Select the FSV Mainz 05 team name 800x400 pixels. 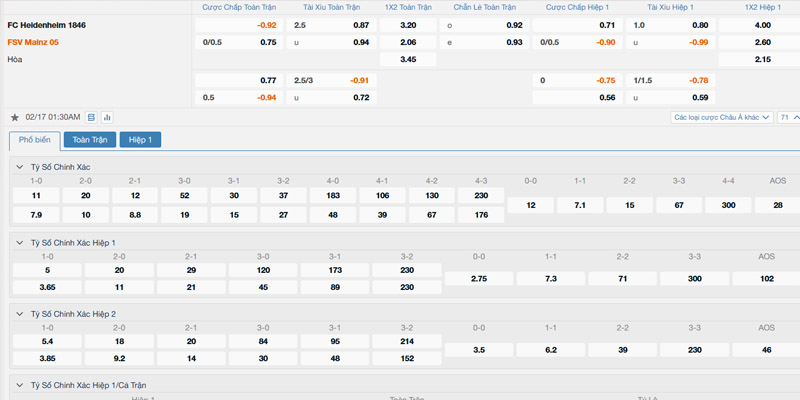point(33,42)
